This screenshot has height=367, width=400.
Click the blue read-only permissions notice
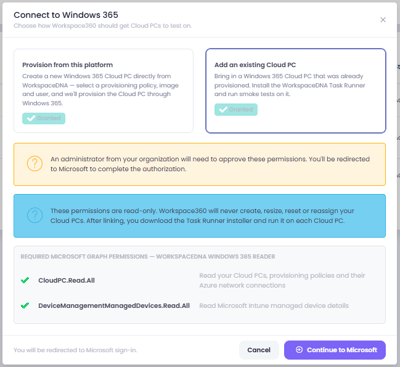(199, 216)
